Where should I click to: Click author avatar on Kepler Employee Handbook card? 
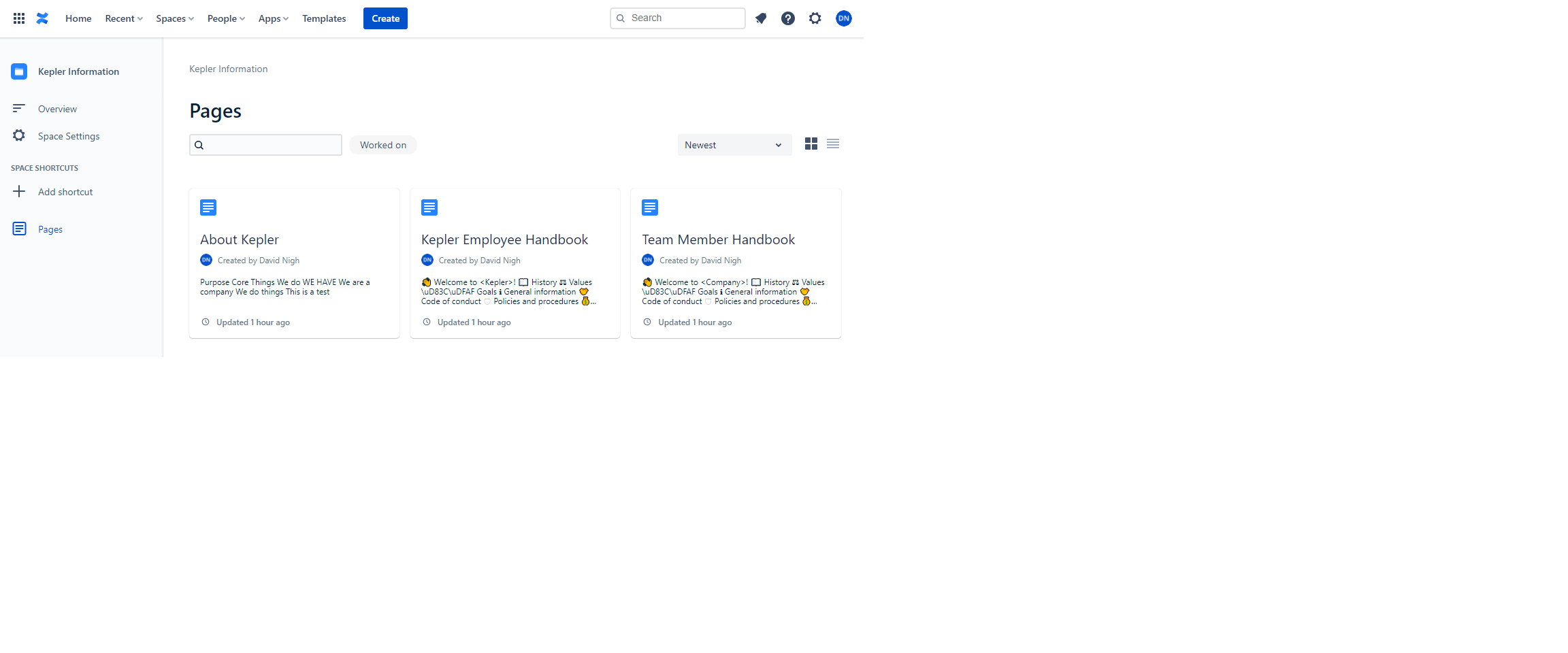tap(427, 260)
